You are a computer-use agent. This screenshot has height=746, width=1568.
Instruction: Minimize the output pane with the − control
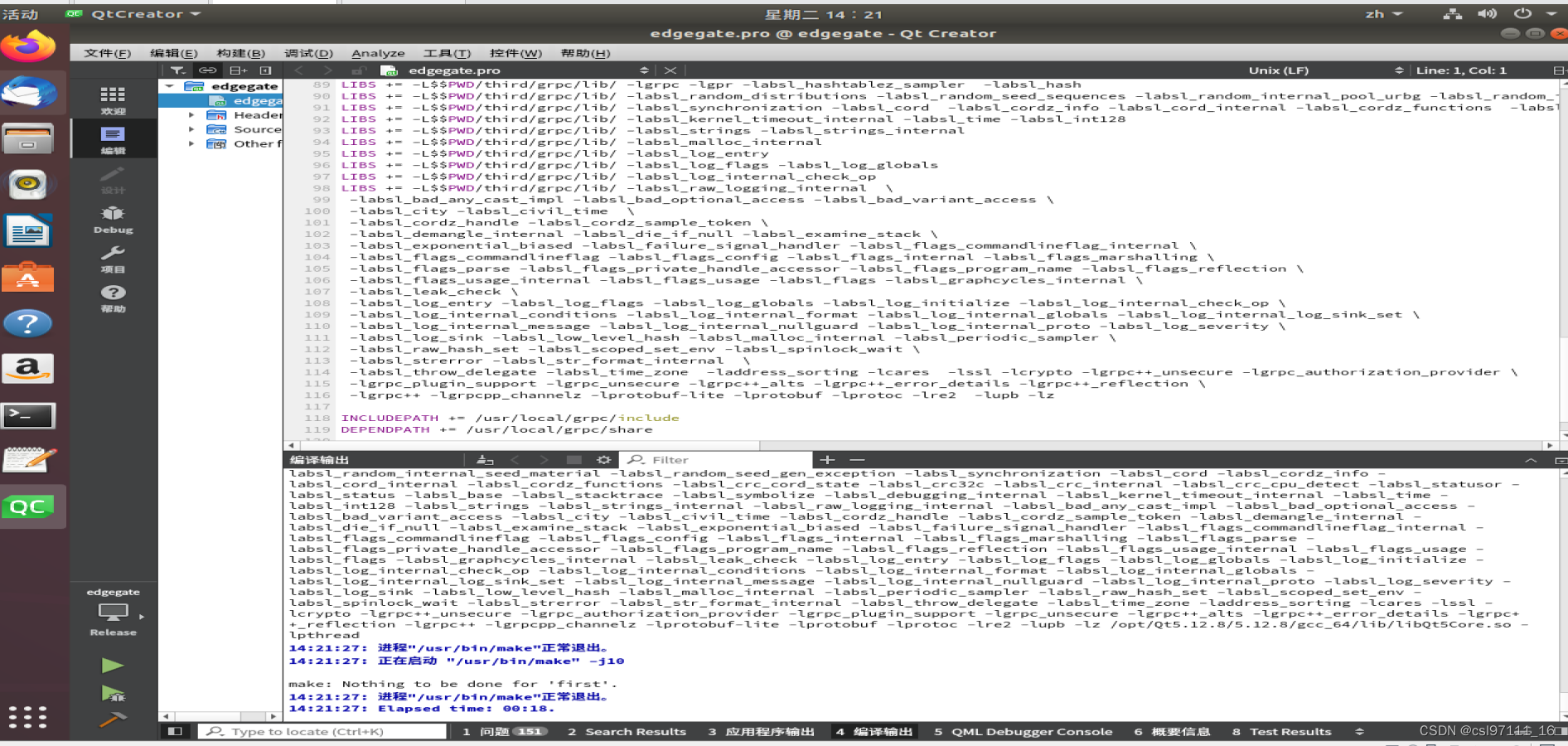pyautogui.click(x=857, y=460)
